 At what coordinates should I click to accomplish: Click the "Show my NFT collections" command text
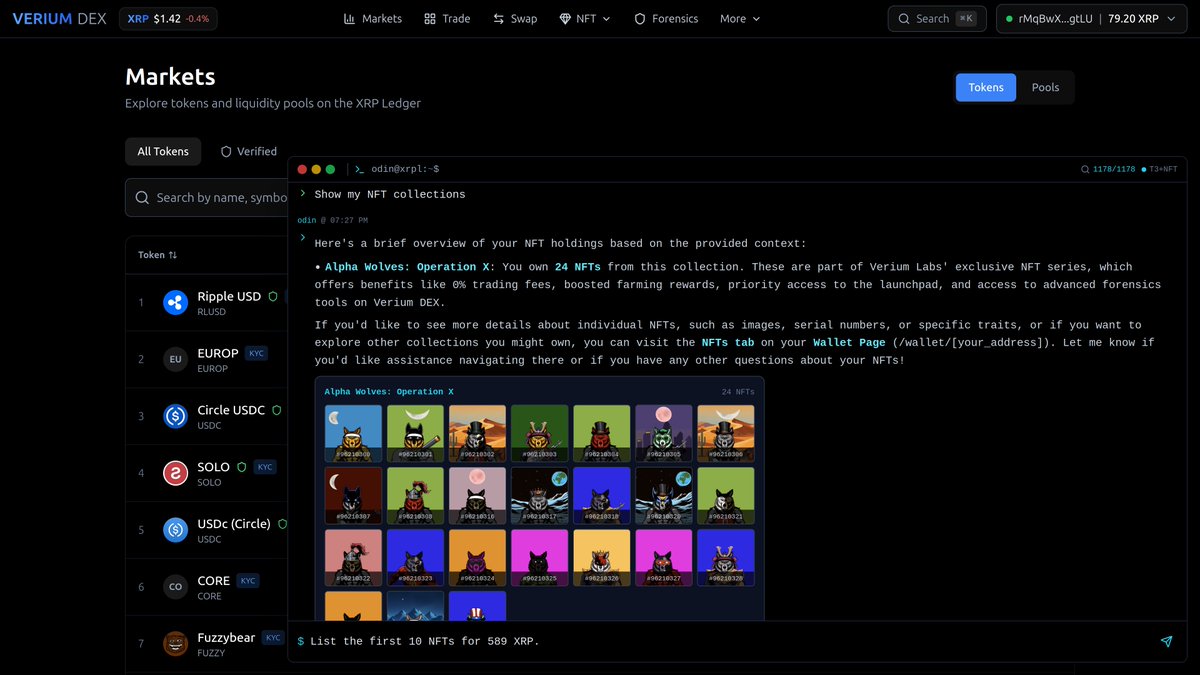tap(390, 194)
